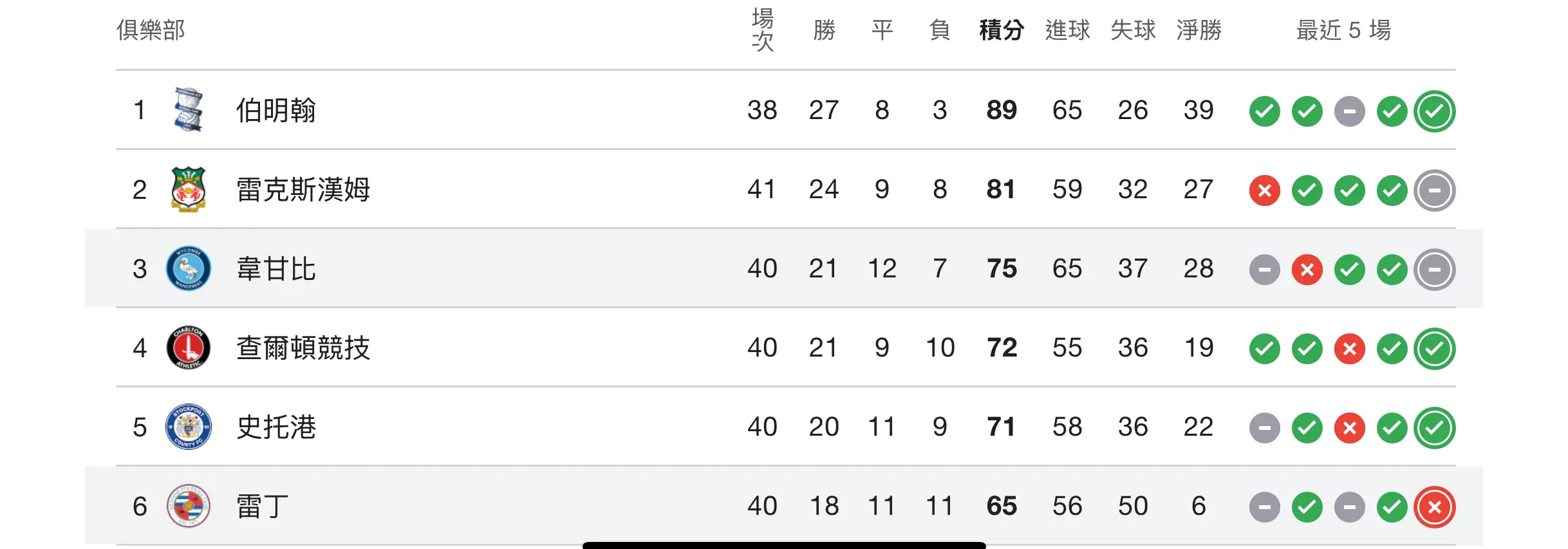
Task: Click the Charlton Athletic (查爾頓競技) crest
Action: 188,348
